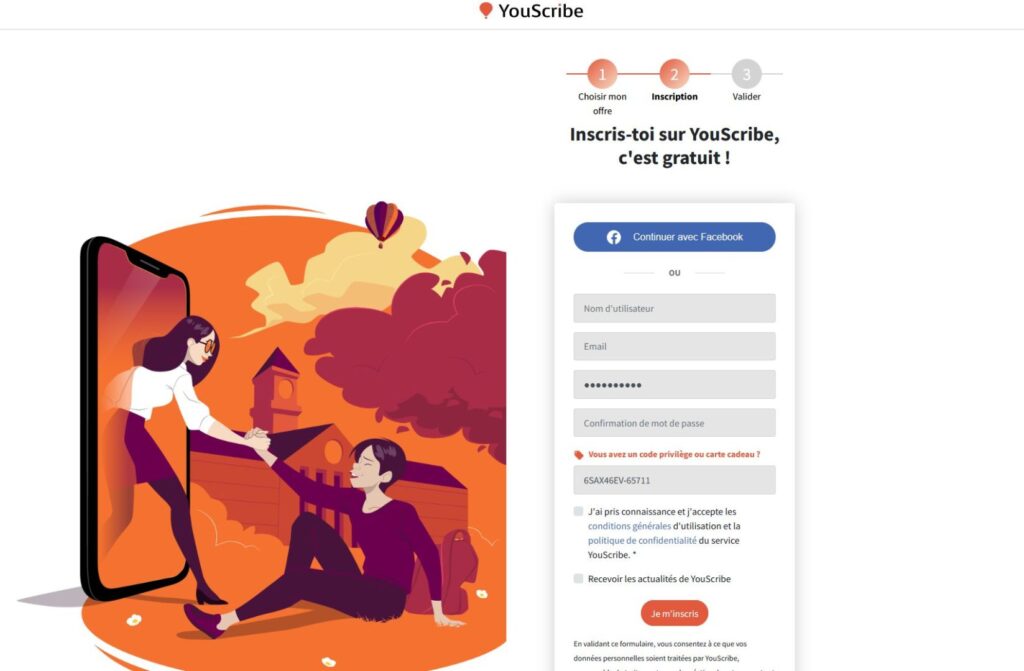Open the Inscription step label
The width and height of the screenshot is (1024, 671).
(x=674, y=97)
